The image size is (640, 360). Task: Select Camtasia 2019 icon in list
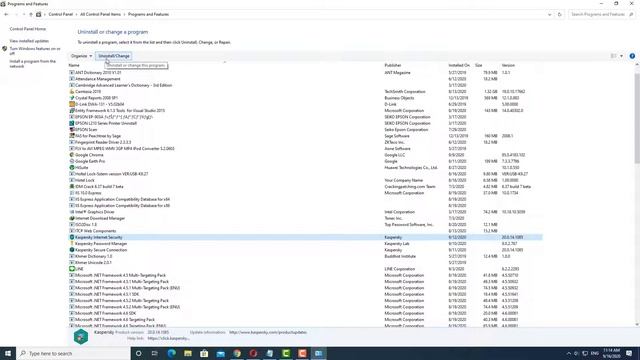(x=72, y=91)
